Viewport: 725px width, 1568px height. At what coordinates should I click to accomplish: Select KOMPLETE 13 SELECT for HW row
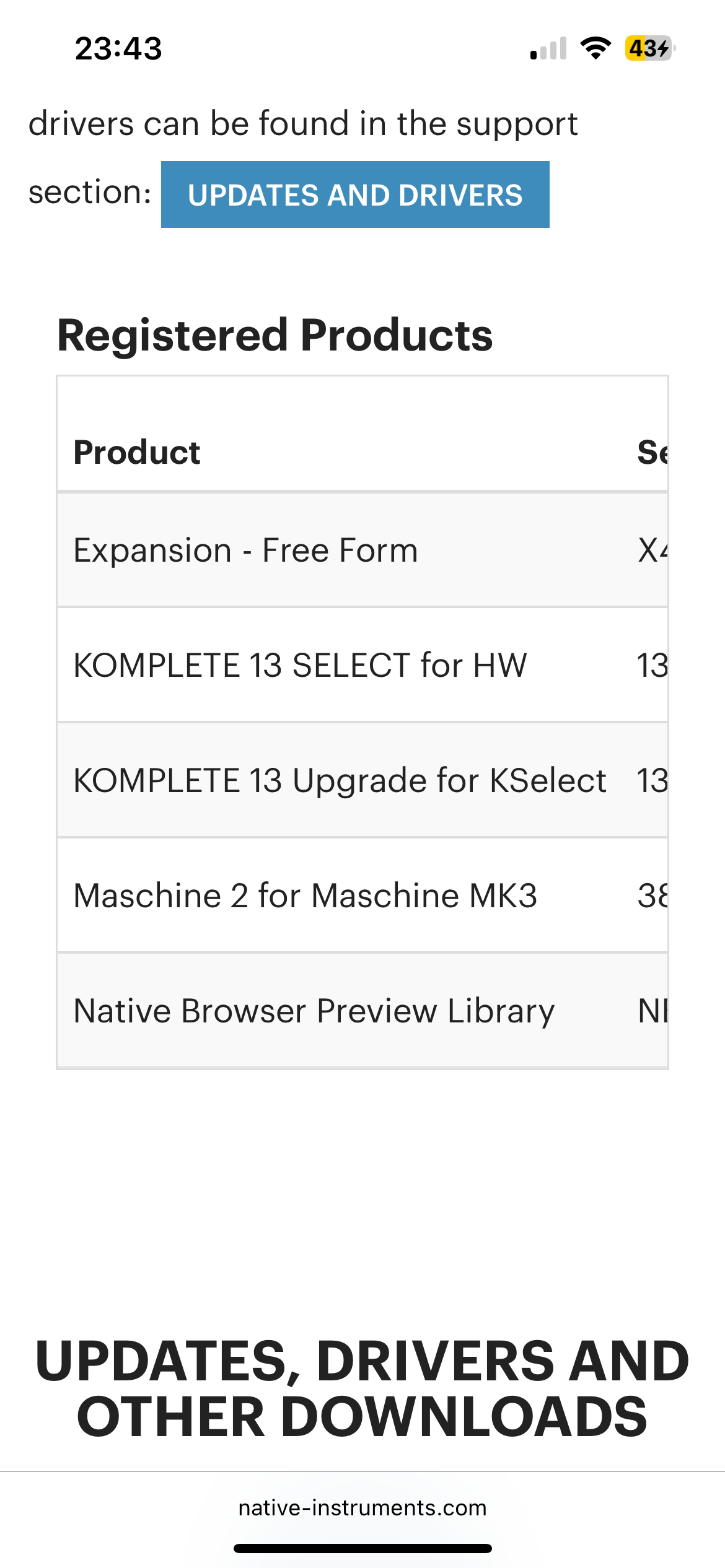362,665
